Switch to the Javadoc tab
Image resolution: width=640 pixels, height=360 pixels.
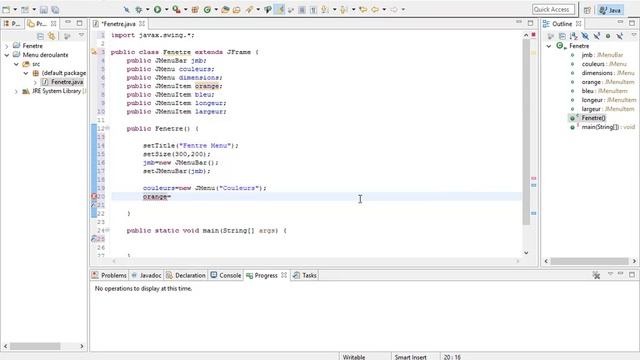click(x=146, y=276)
